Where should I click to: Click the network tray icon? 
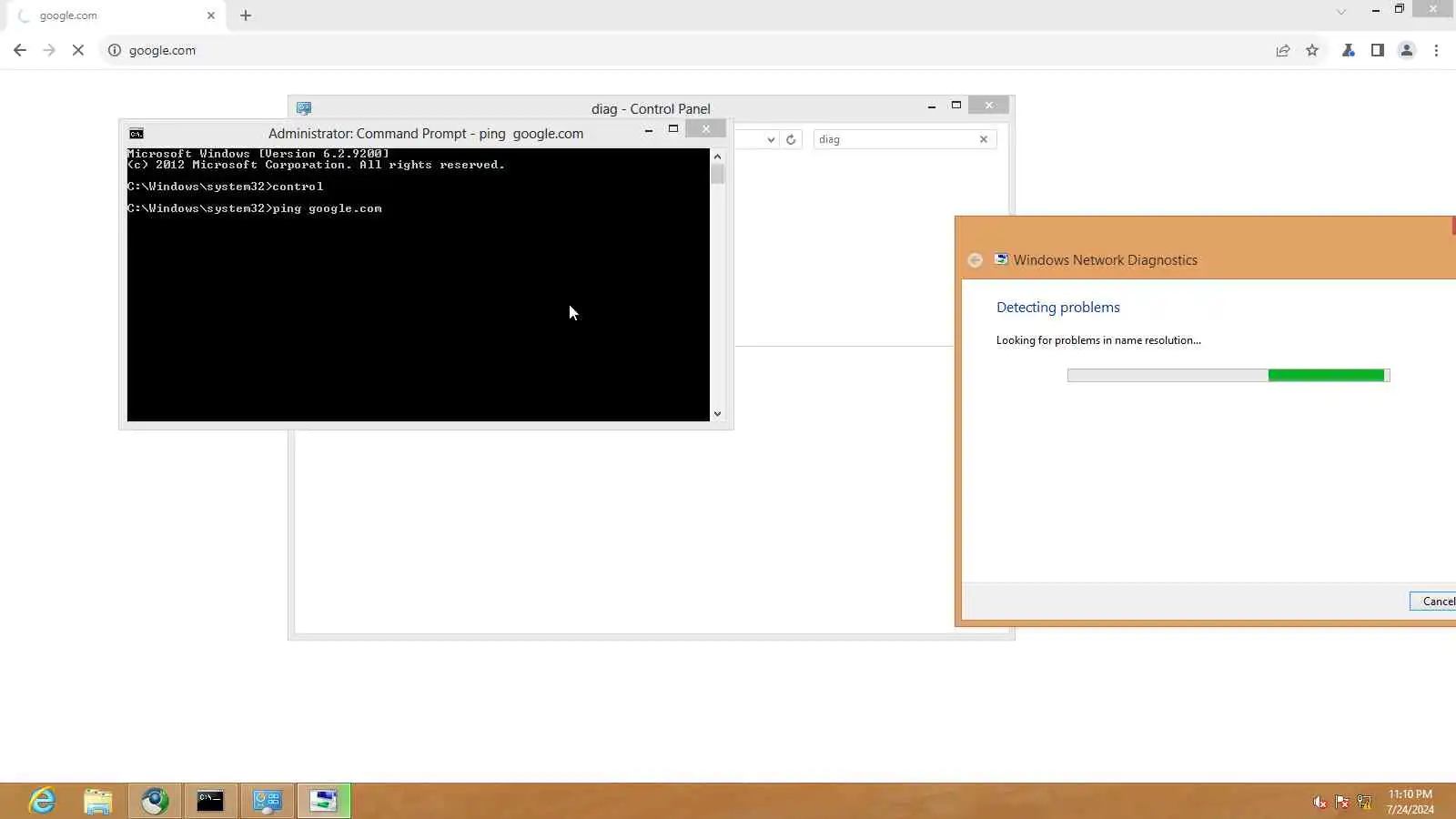click(1364, 802)
